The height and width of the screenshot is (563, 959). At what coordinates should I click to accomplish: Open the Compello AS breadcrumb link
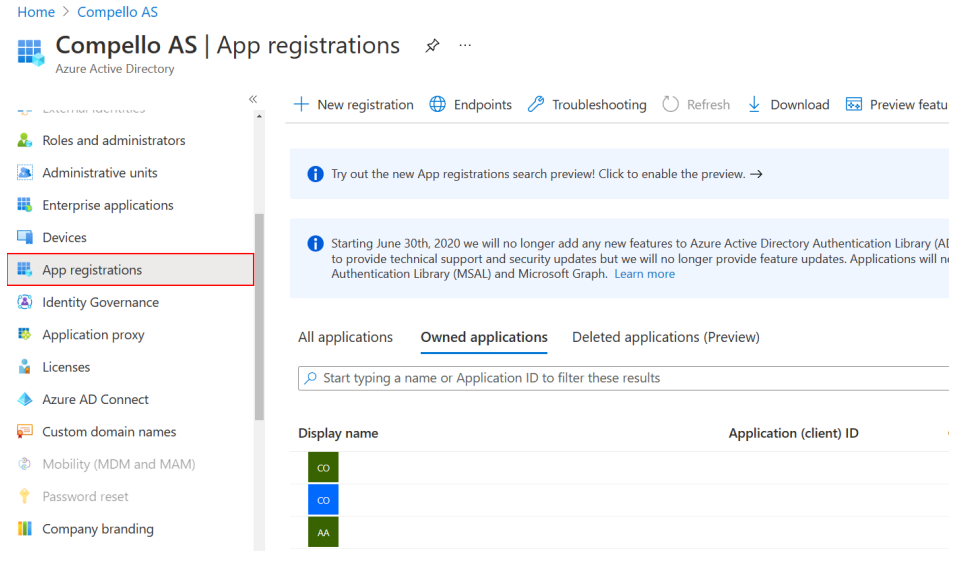click(x=117, y=12)
